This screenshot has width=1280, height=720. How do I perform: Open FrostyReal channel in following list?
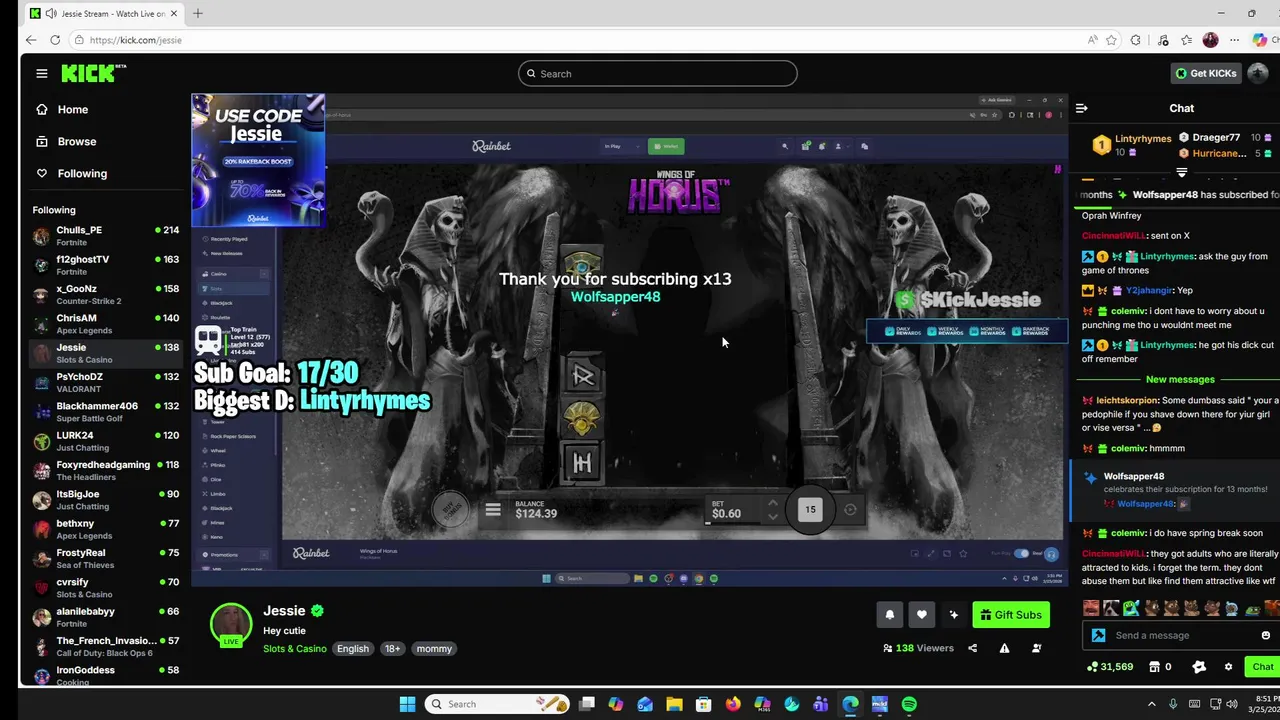[x=105, y=558]
